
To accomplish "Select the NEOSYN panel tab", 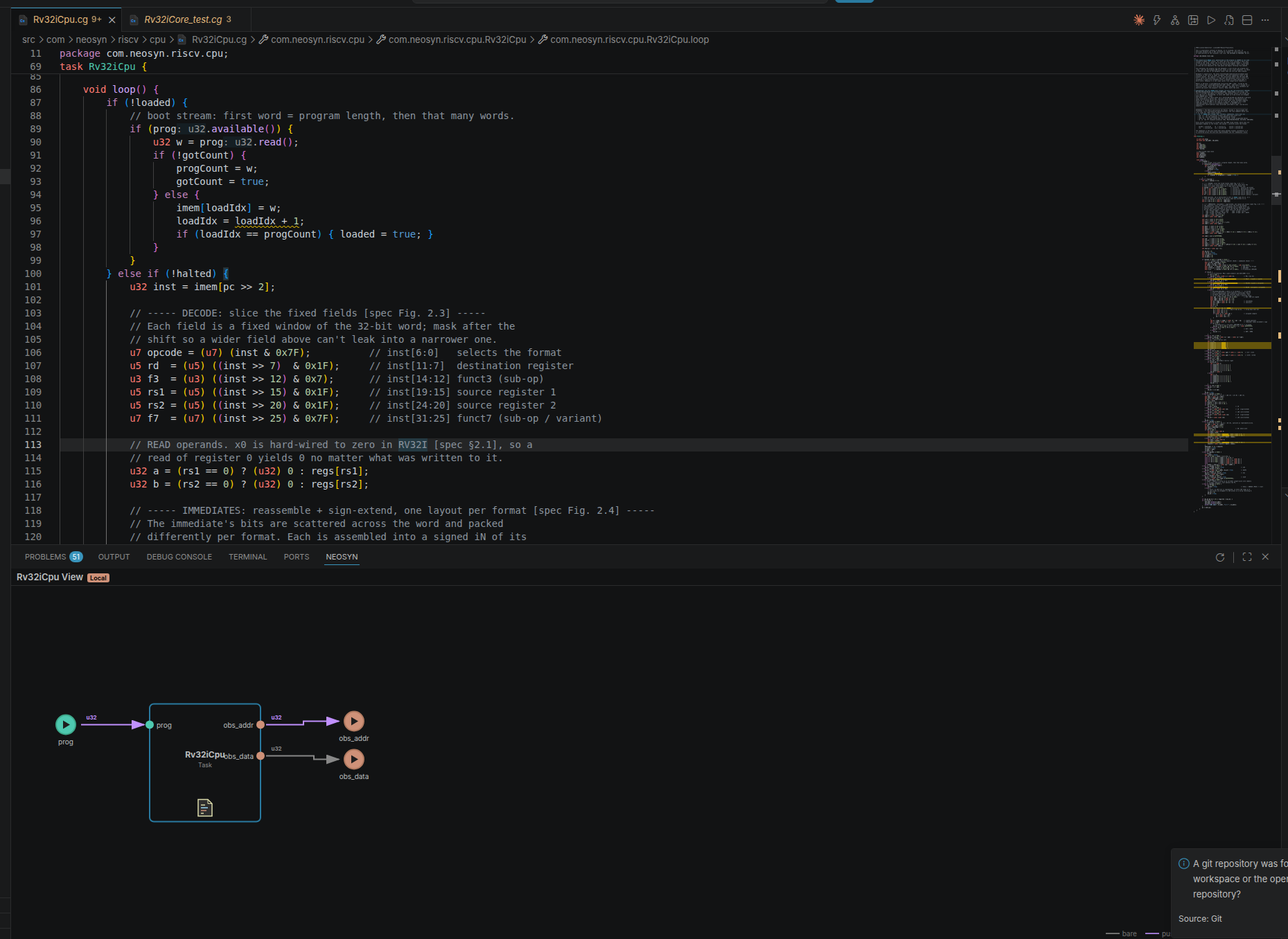I will tap(342, 557).
